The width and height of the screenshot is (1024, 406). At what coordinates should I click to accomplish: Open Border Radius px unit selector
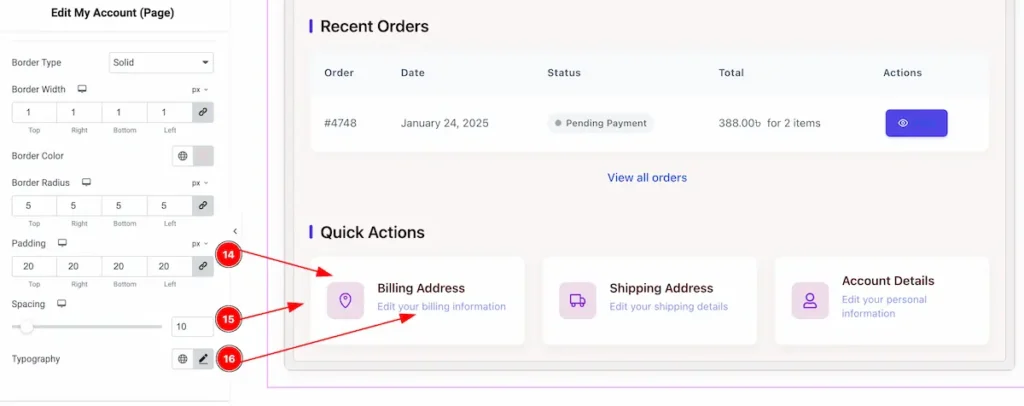click(200, 183)
